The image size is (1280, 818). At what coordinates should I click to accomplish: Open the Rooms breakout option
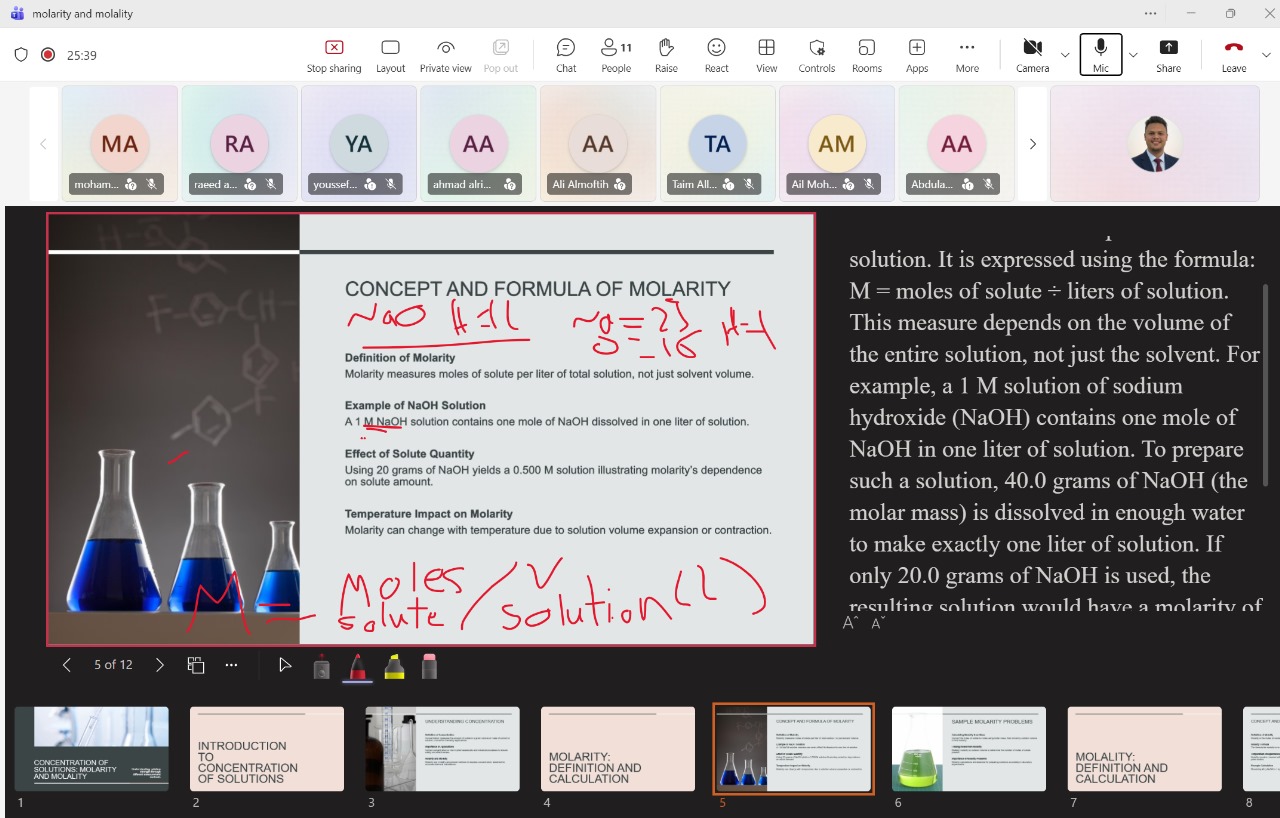tap(866, 55)
